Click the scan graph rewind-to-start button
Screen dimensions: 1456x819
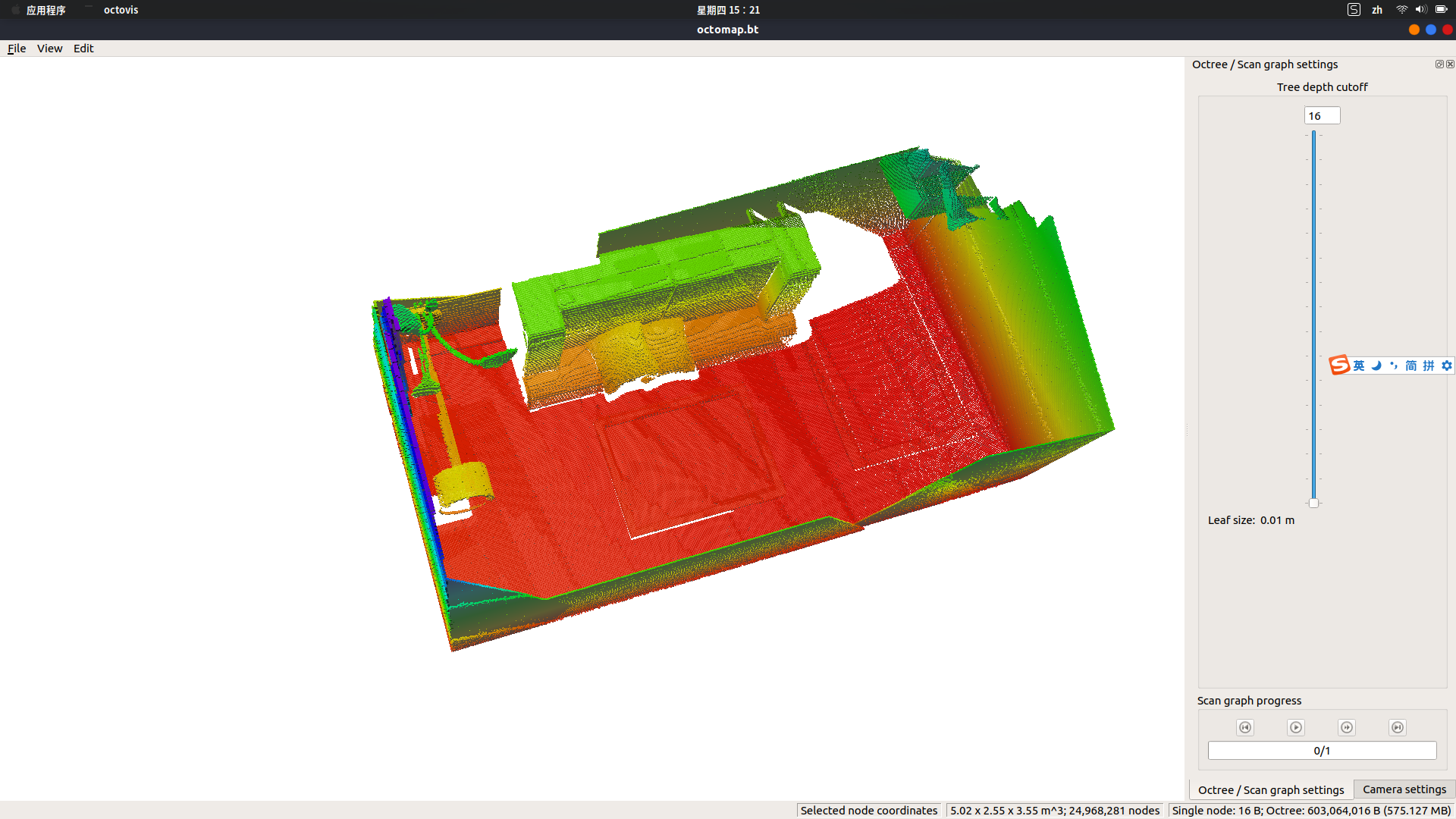(x=1244, y=727)
